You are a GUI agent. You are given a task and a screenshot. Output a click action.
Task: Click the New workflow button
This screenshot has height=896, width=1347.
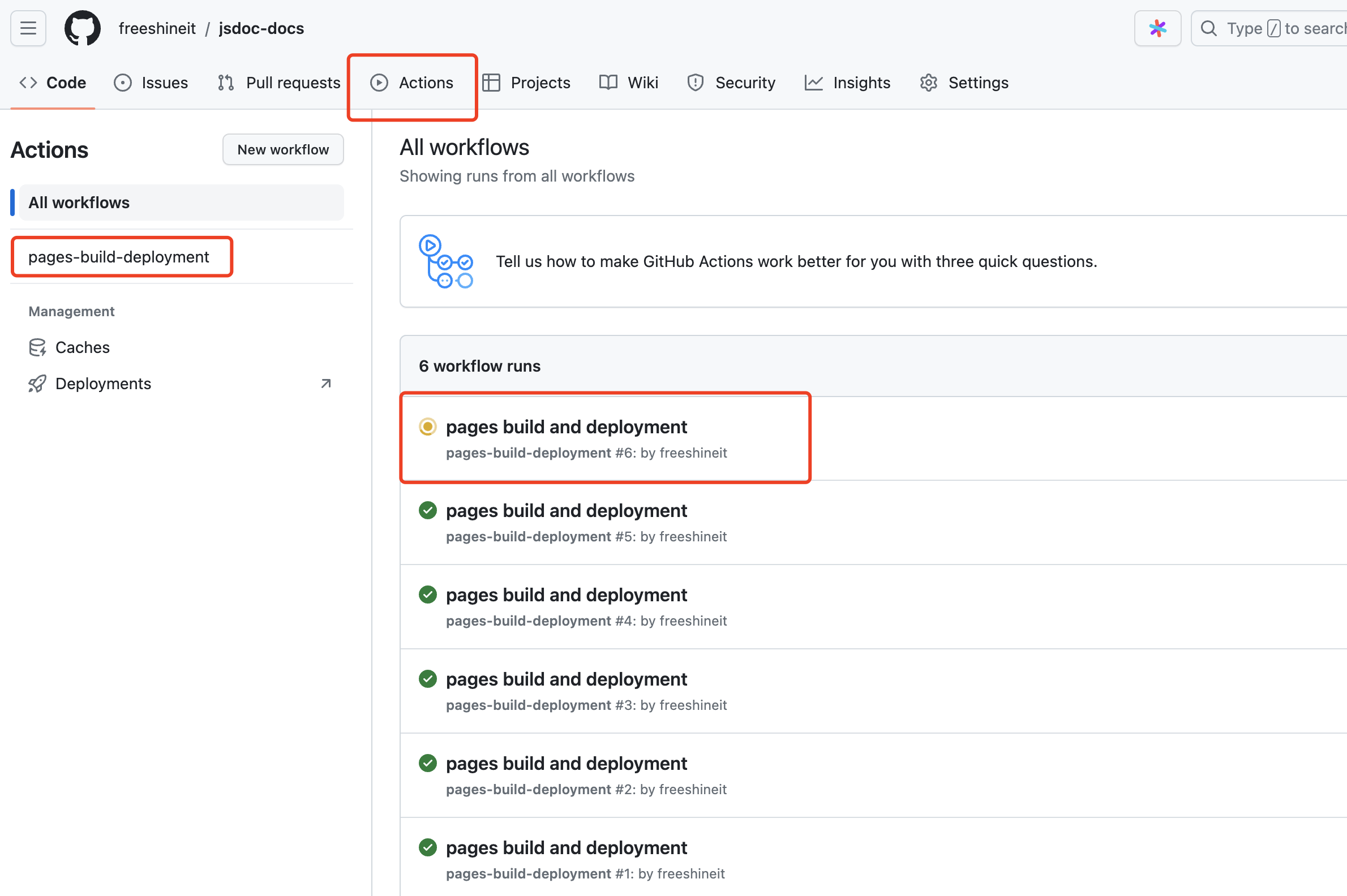point(283,150)
